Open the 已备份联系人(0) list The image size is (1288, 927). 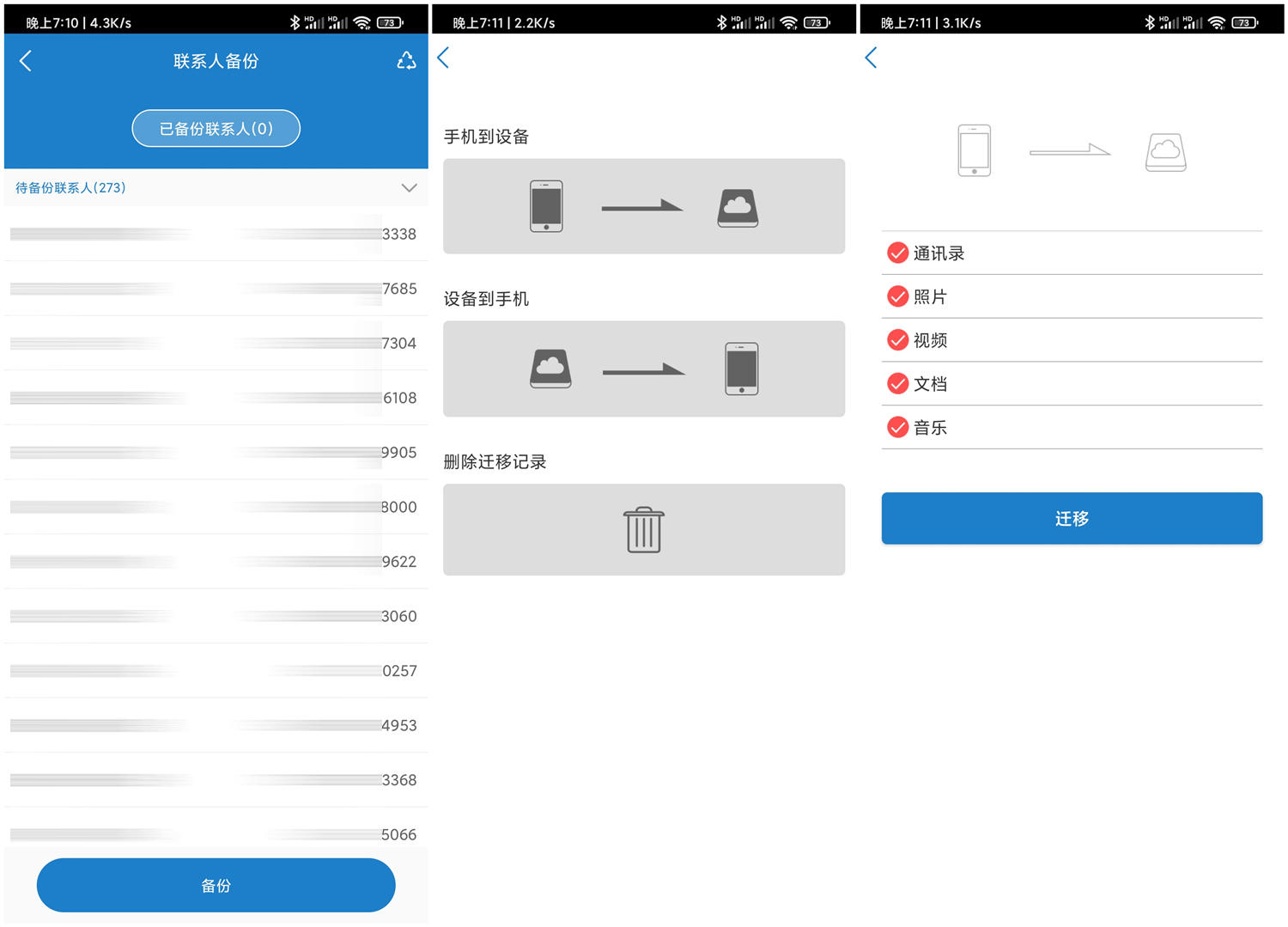(216, 129)
